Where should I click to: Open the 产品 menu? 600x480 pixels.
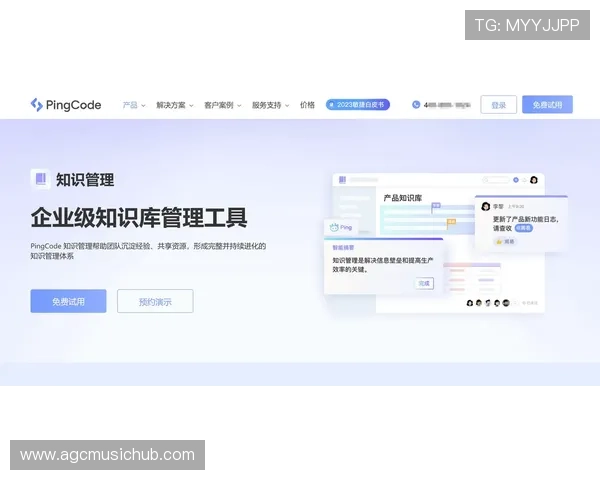tap(130, 105)
